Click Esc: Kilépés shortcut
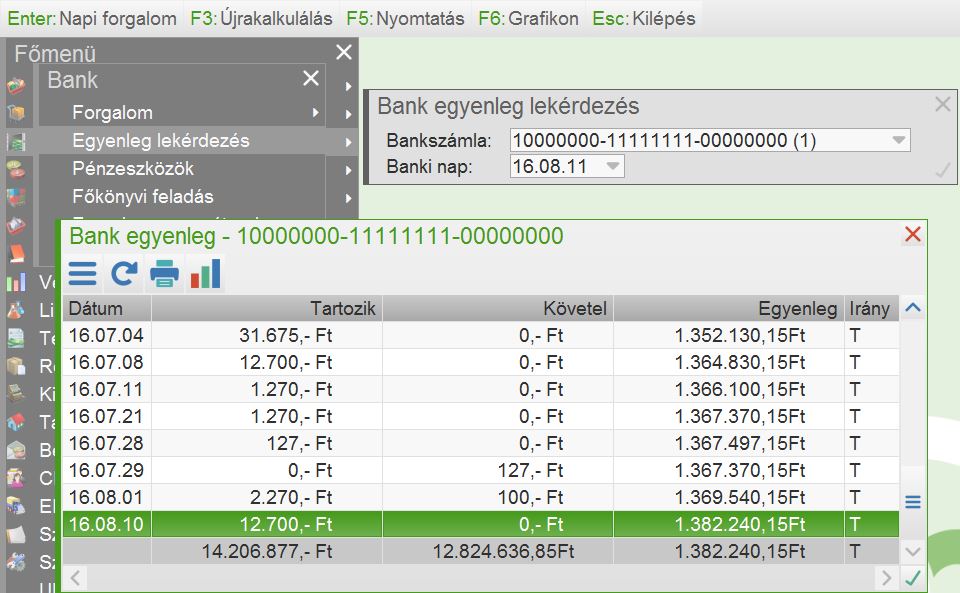Image resolution: width=960 pixels, height=593 pixels. [x=644, y=18]
